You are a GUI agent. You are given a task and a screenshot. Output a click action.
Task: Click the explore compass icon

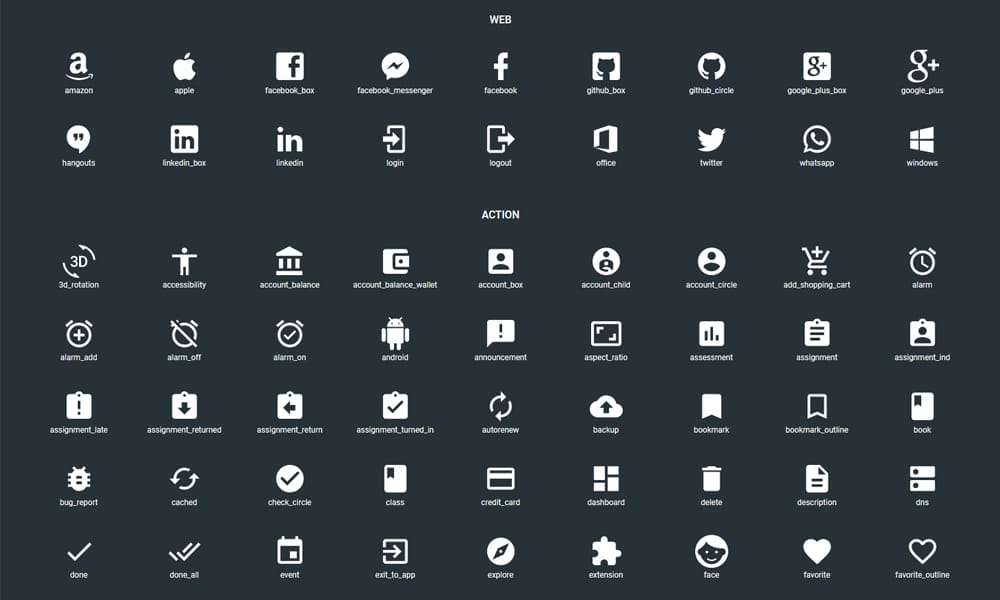click(x=501, y=552)
